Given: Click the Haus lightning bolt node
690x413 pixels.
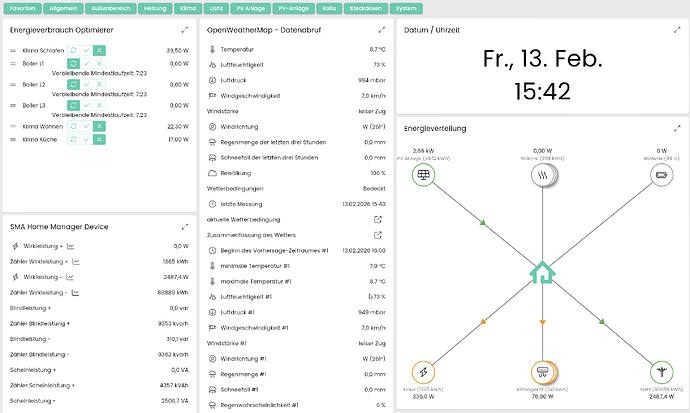Looking at the screenshot, I should 425,373.
